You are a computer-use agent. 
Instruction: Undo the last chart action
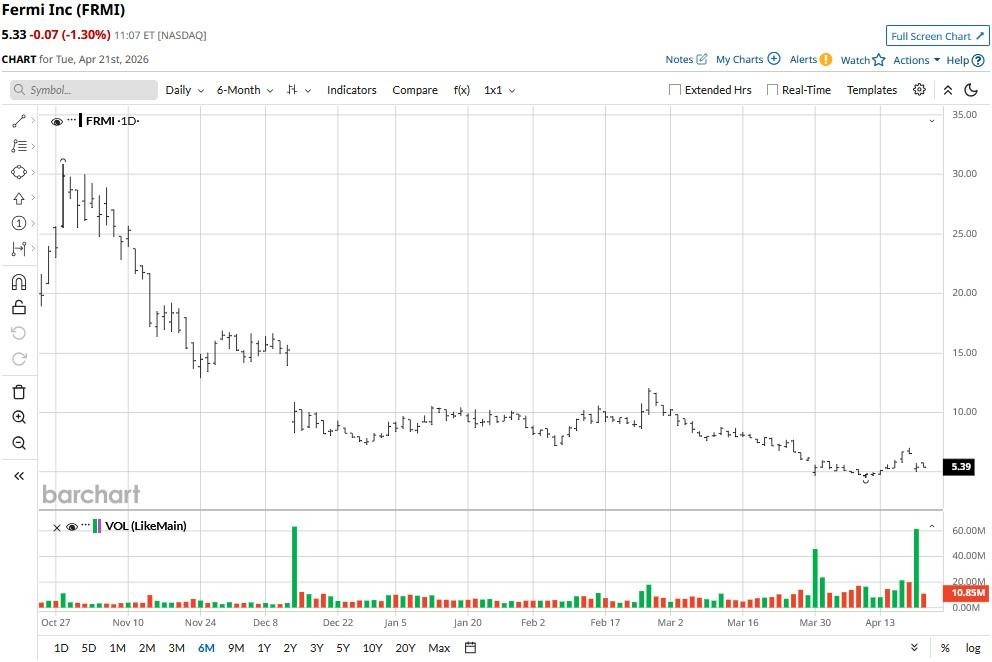click(x=19, y=334)
